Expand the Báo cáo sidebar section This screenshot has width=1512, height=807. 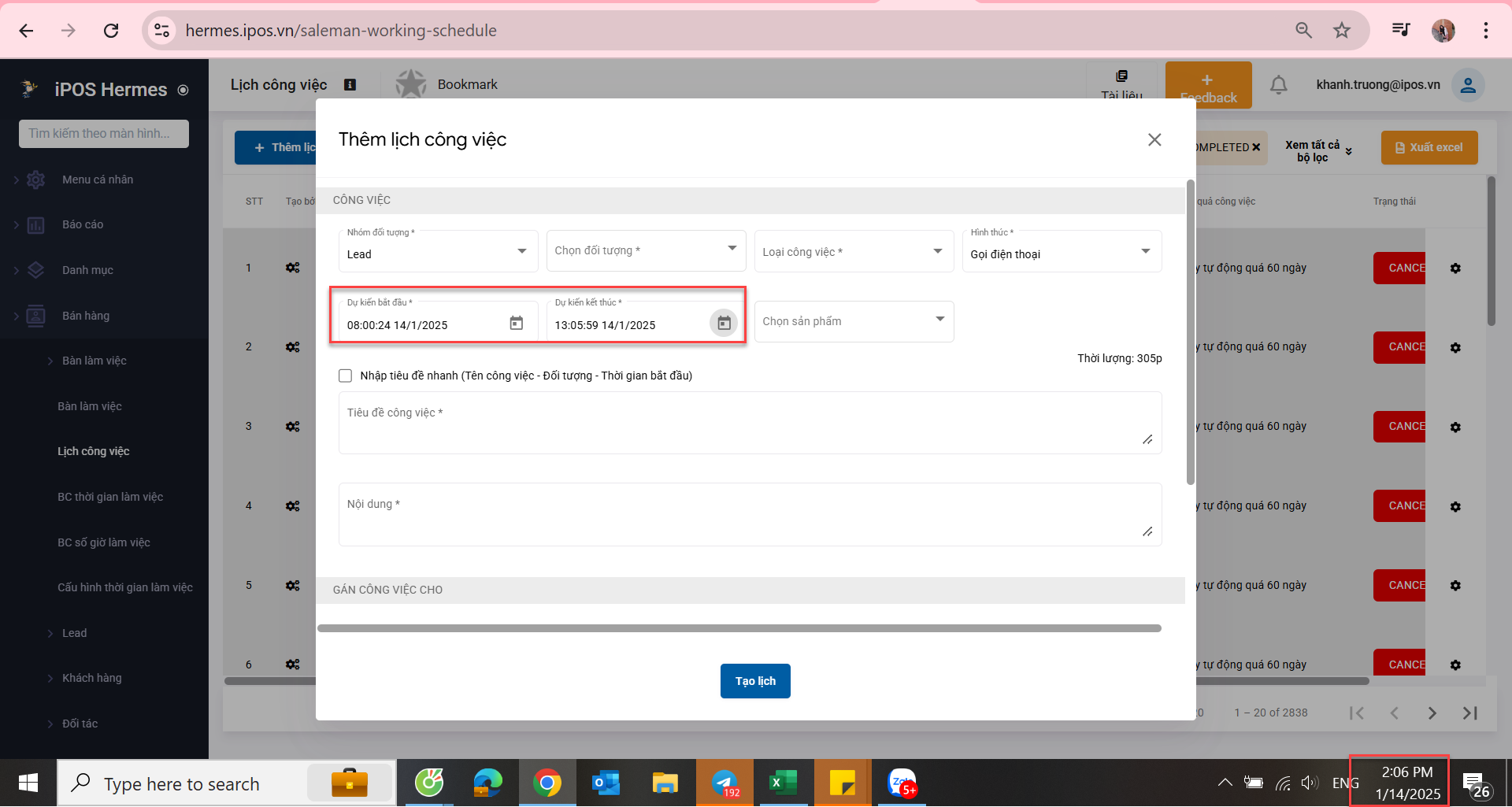pos(83,225)
